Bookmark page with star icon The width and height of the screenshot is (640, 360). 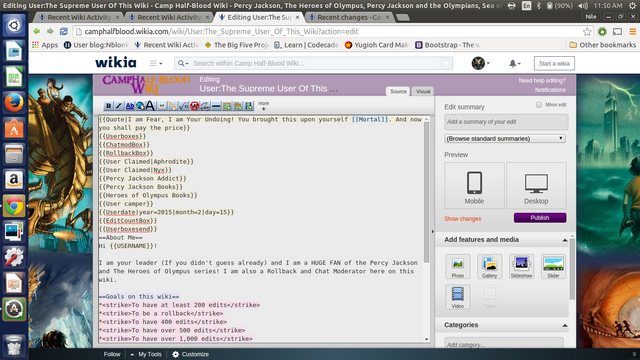point(587,31)
